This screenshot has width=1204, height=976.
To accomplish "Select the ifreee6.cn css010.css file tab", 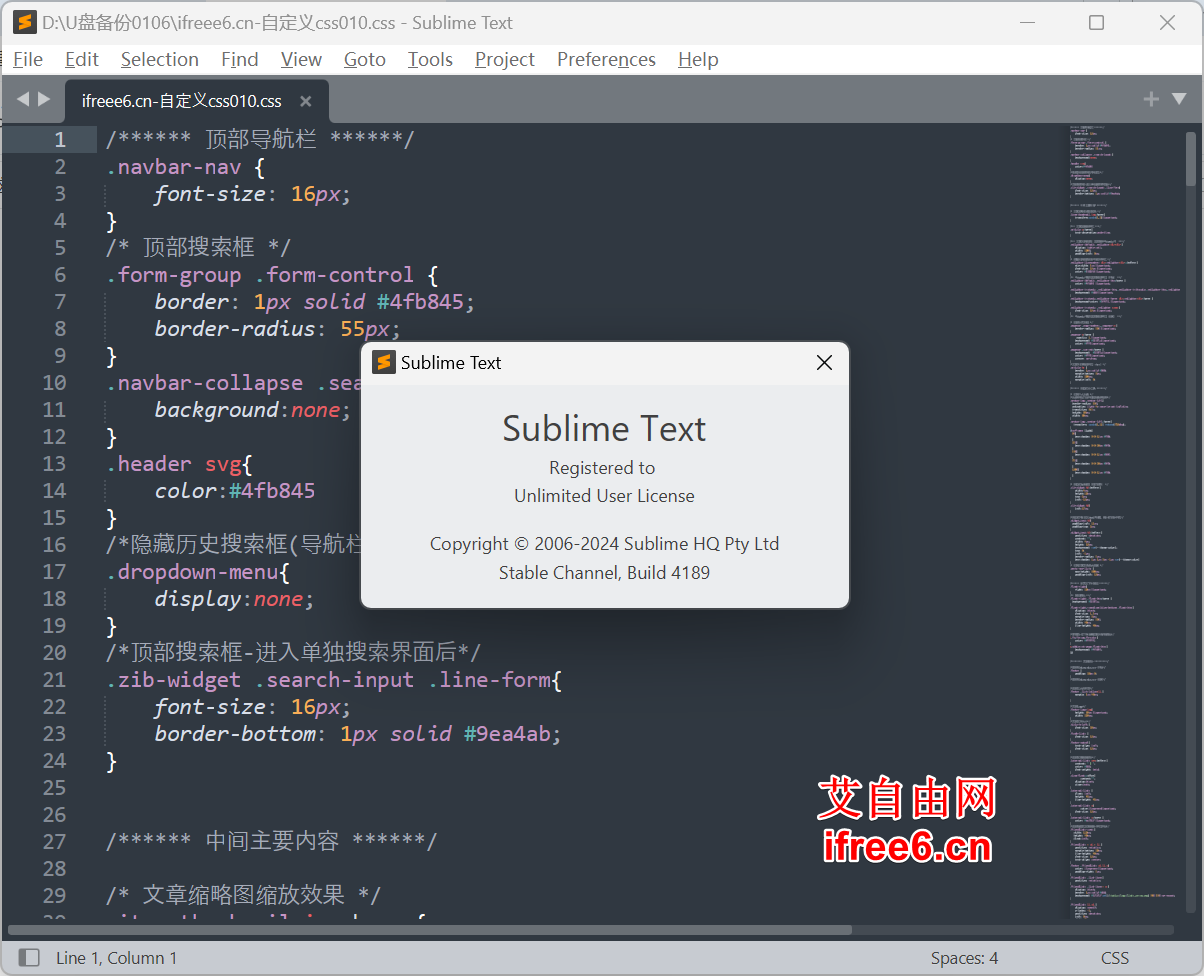I will [x=182, y=101].
